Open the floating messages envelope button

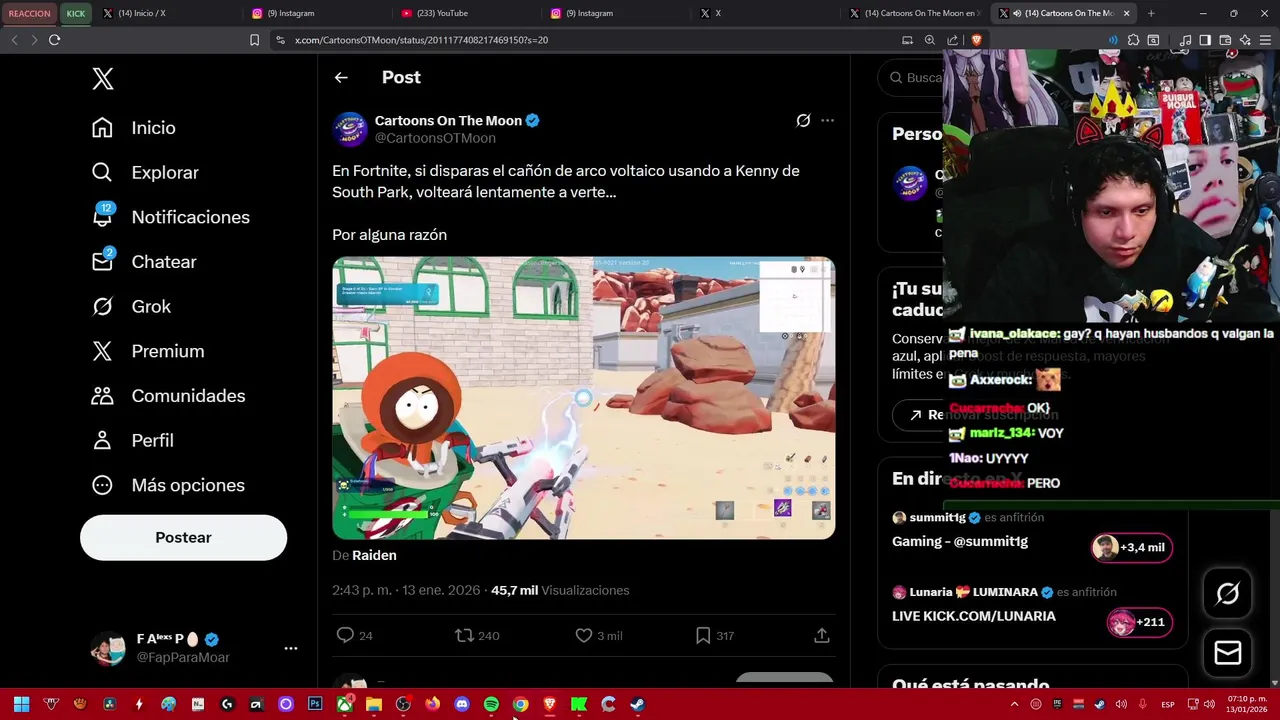tap(1227, 653)
